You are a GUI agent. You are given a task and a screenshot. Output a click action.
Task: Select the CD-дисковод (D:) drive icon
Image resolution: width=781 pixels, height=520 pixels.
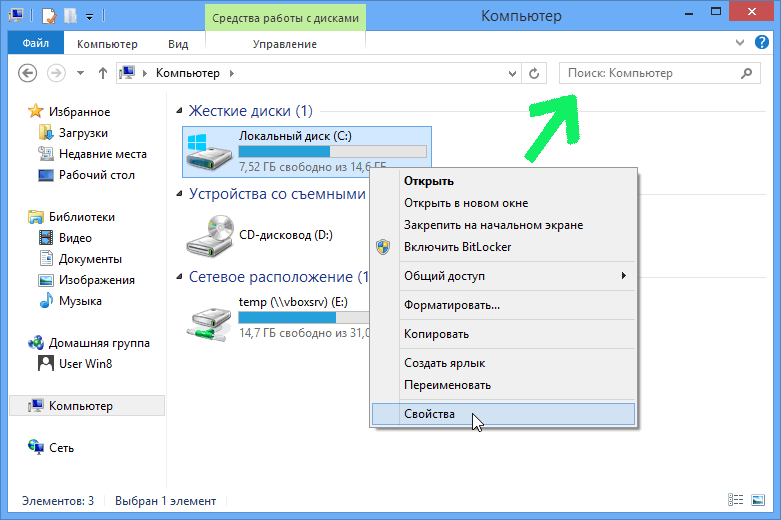coord(210,235)
